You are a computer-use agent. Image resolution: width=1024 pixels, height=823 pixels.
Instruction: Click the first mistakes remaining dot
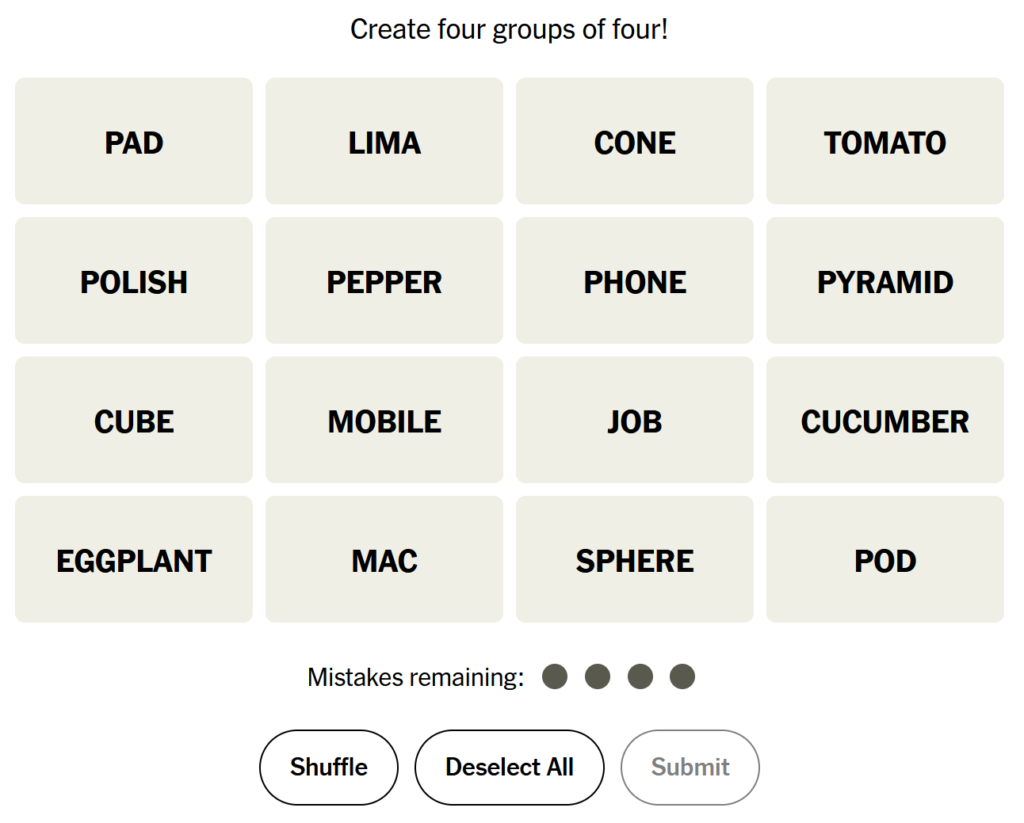click(555, 677)
